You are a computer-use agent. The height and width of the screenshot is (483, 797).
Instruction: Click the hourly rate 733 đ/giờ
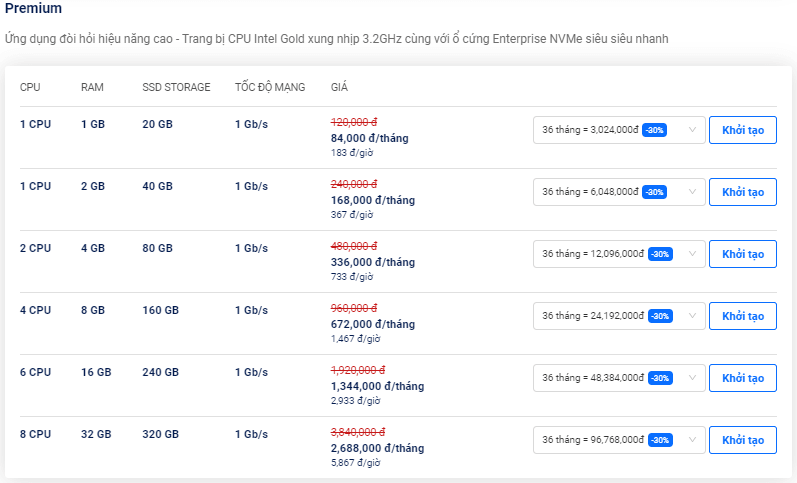coord(352,277)
